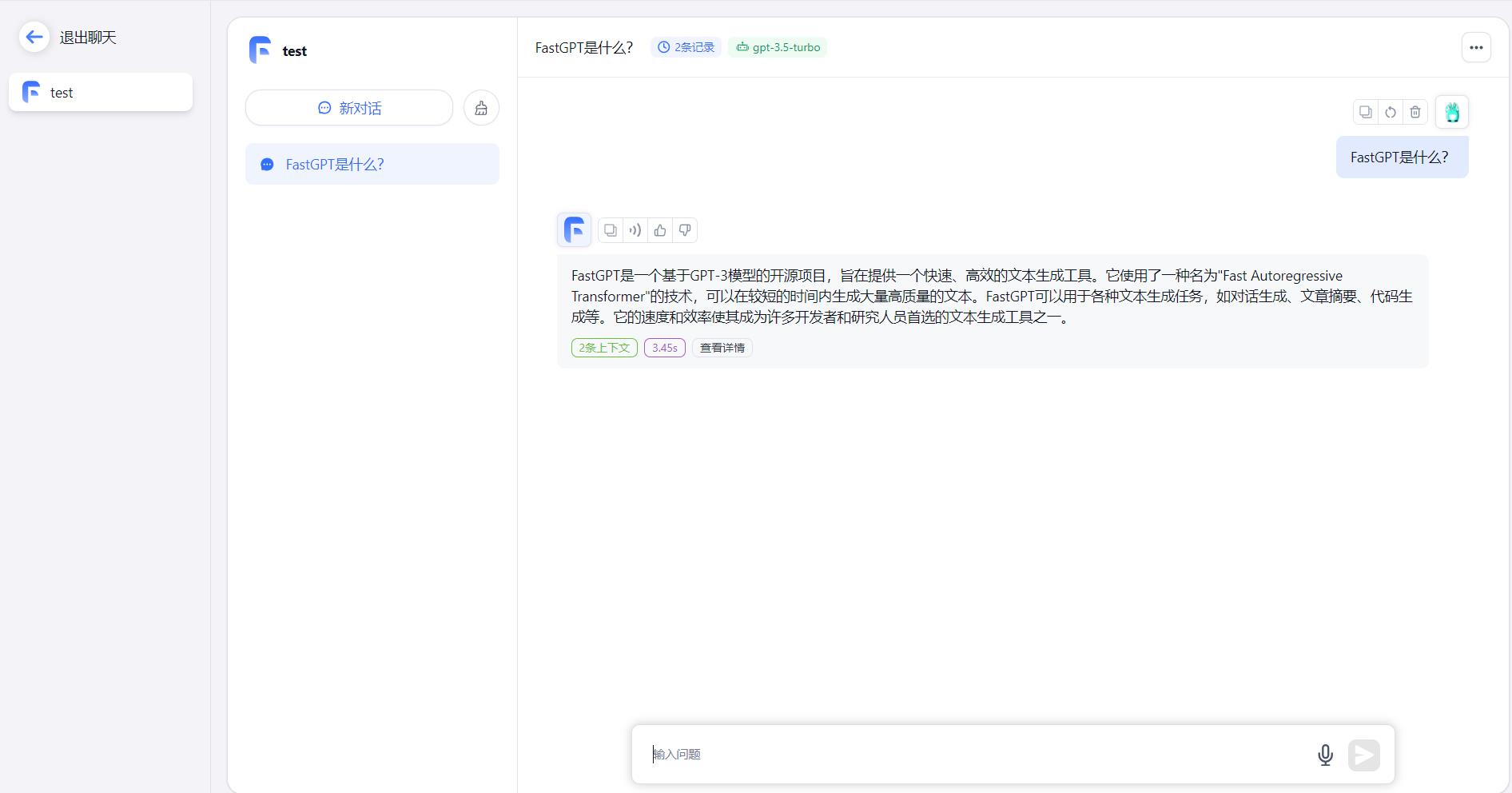This screenshot has height=793, width=1512.
Task: Click the AI response paragraph text
Action: point(992,297)
